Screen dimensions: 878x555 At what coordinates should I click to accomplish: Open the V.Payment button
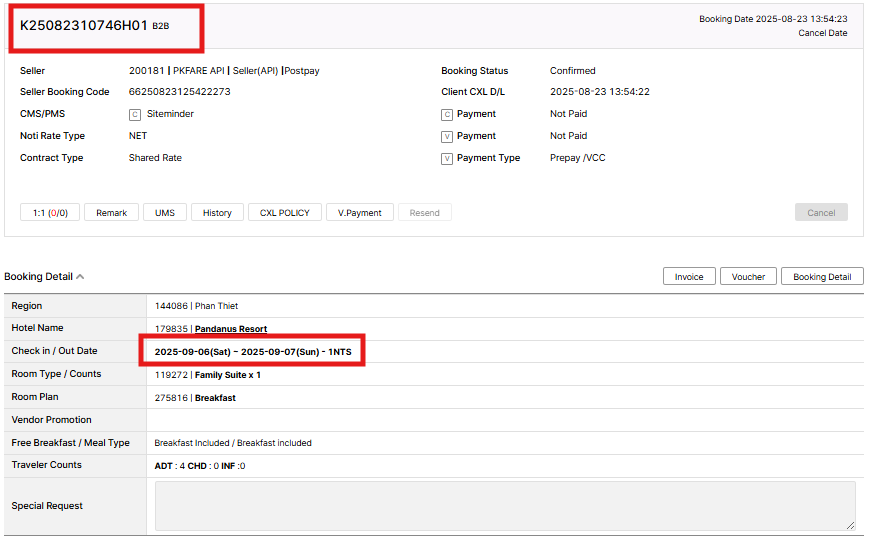360,213
